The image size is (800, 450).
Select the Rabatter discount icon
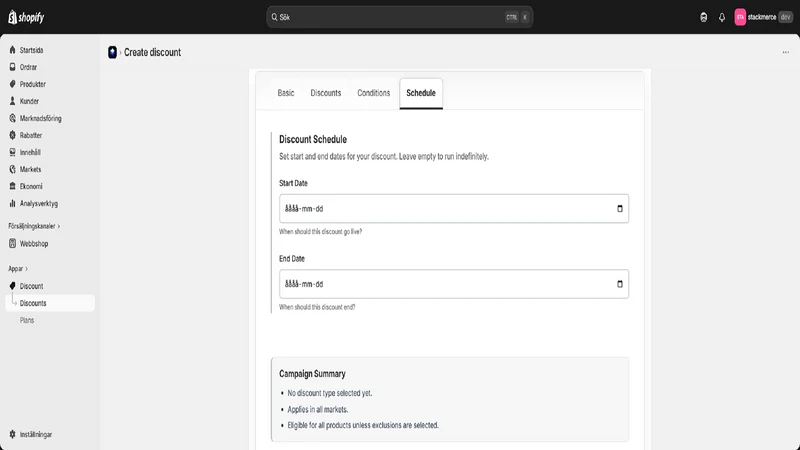tap(12, 135)
